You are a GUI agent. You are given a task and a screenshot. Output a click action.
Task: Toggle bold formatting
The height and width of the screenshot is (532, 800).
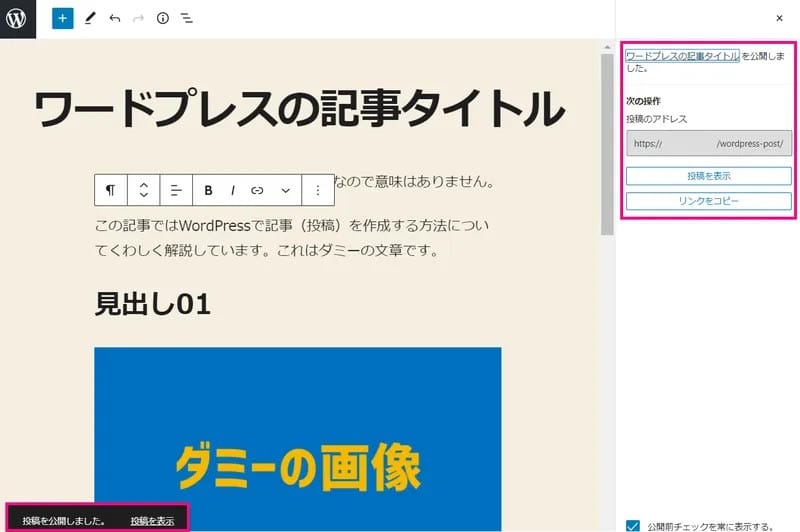click(x=209, y=190)
